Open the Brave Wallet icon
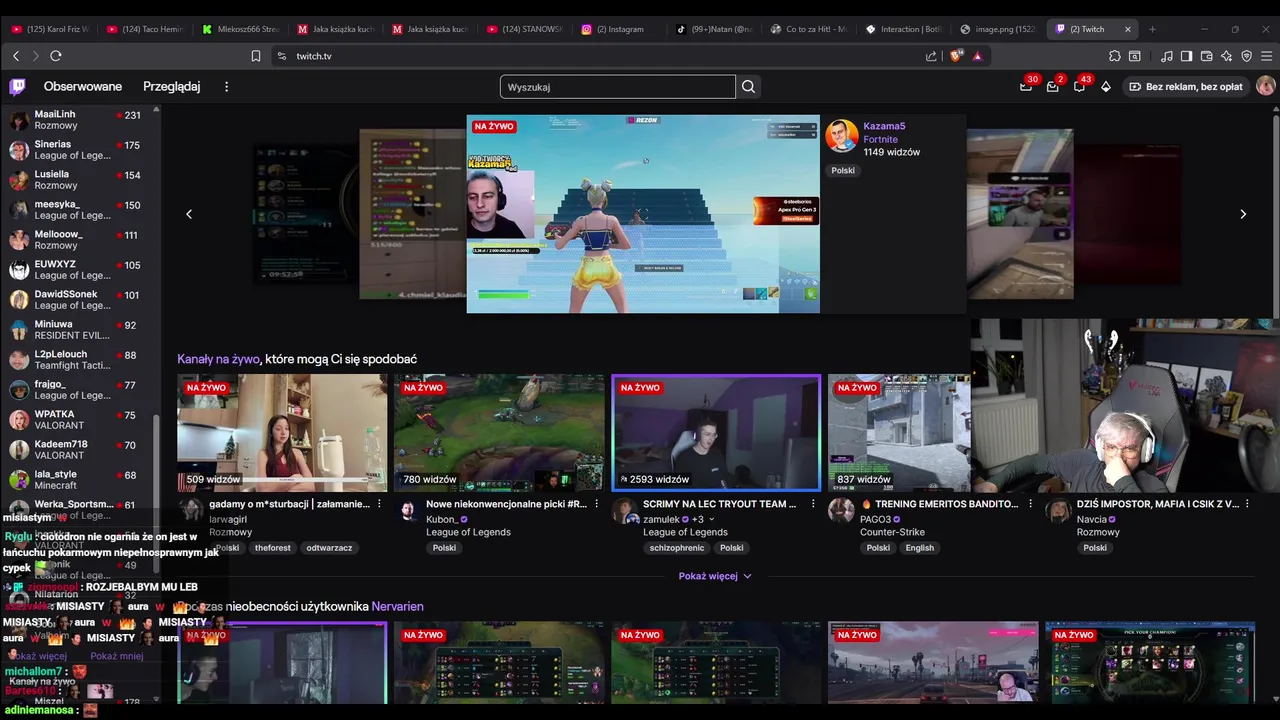1280x720 pixels. tap(1207, 56)
